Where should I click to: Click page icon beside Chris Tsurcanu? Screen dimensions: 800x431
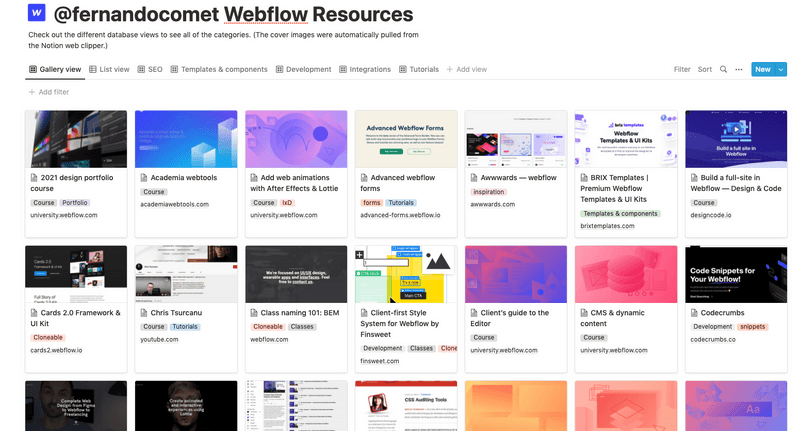[144, 313]
